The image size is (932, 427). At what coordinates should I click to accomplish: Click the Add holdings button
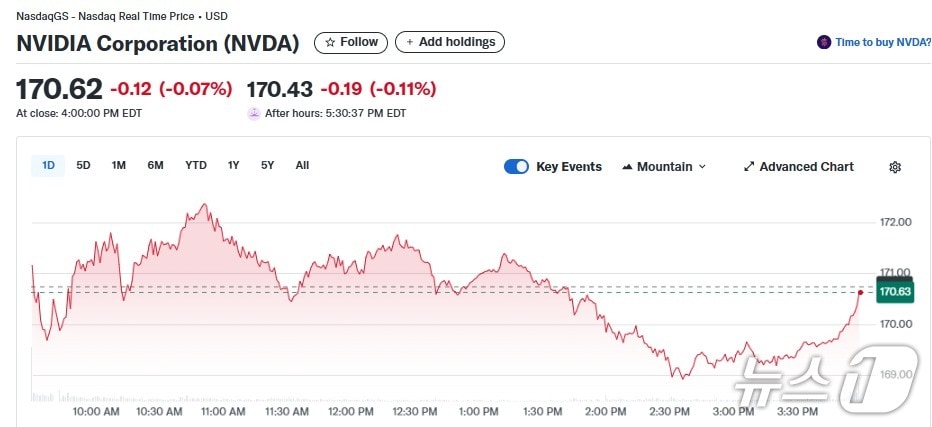tap(450, 42)
